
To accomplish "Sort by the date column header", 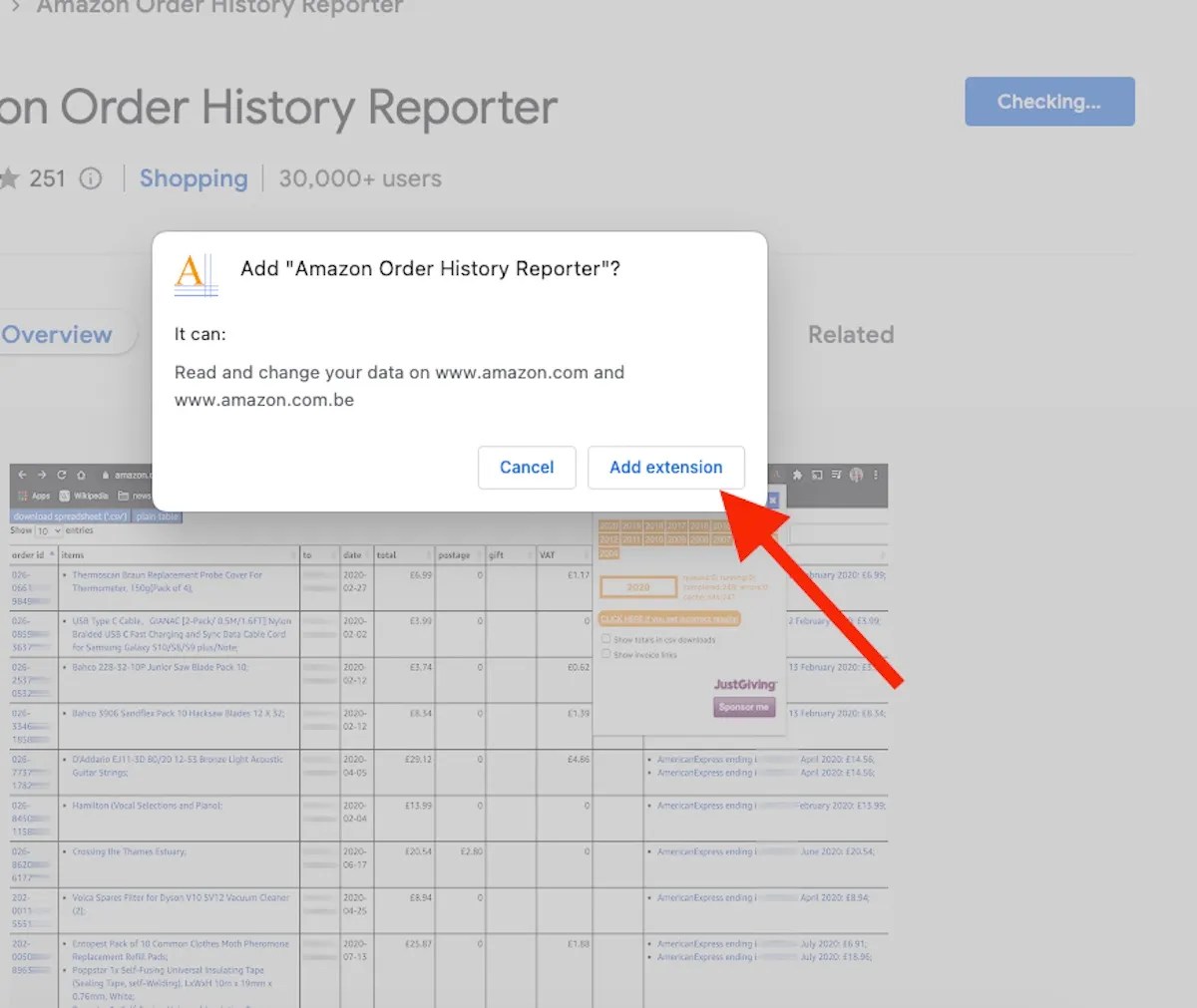I will [356, 555].
